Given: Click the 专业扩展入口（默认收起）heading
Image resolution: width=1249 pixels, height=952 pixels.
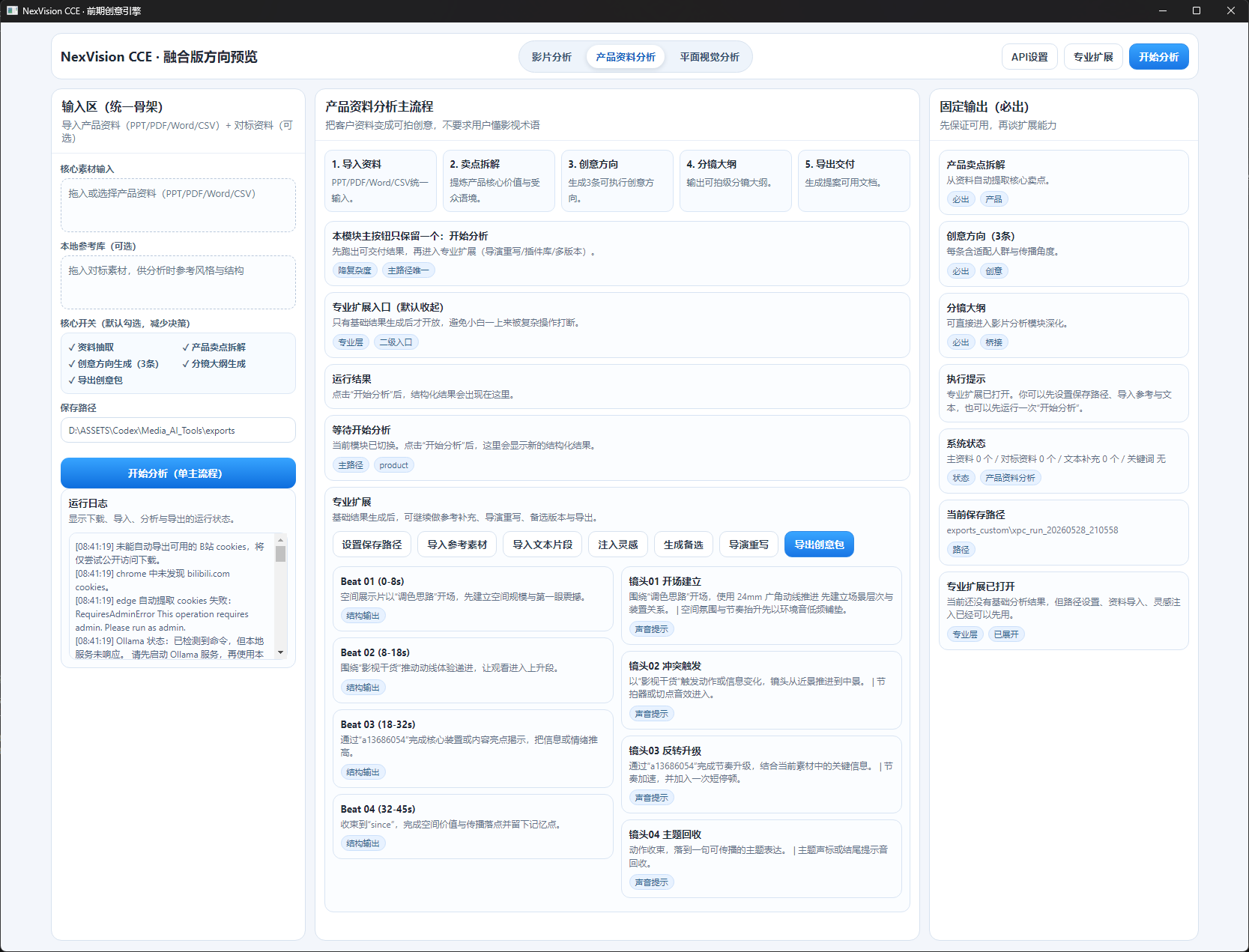Looking at the screenshot, I should click(x=388, y=308).
